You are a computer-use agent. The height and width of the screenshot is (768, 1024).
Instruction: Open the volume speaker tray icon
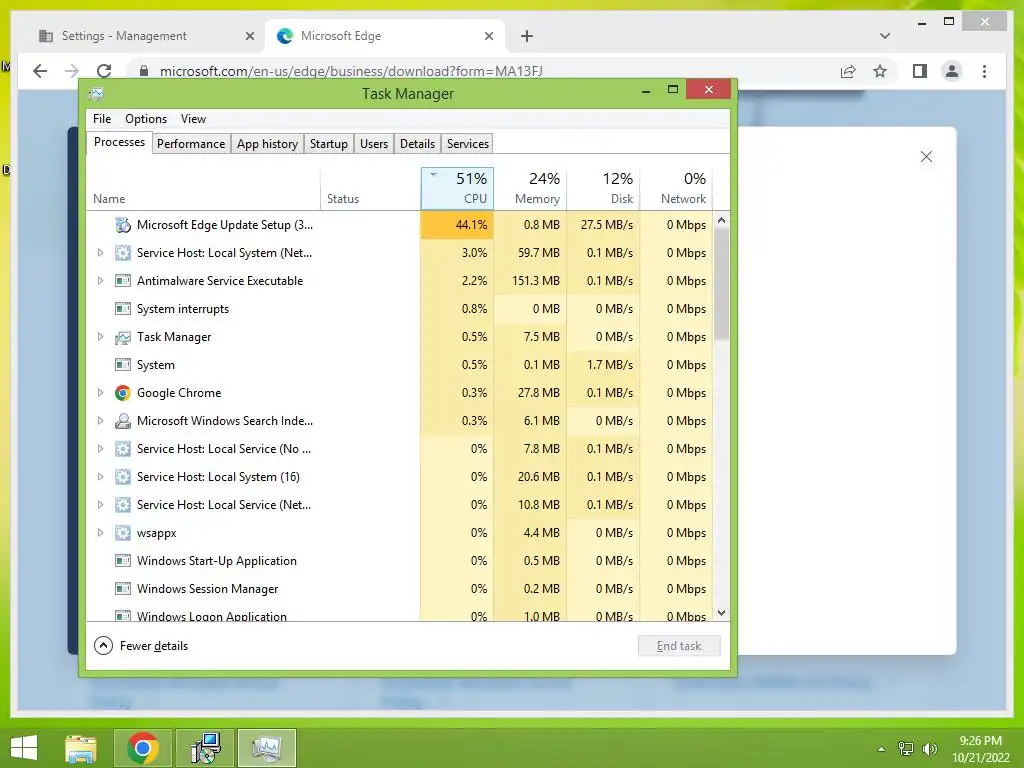coord(929,749)
